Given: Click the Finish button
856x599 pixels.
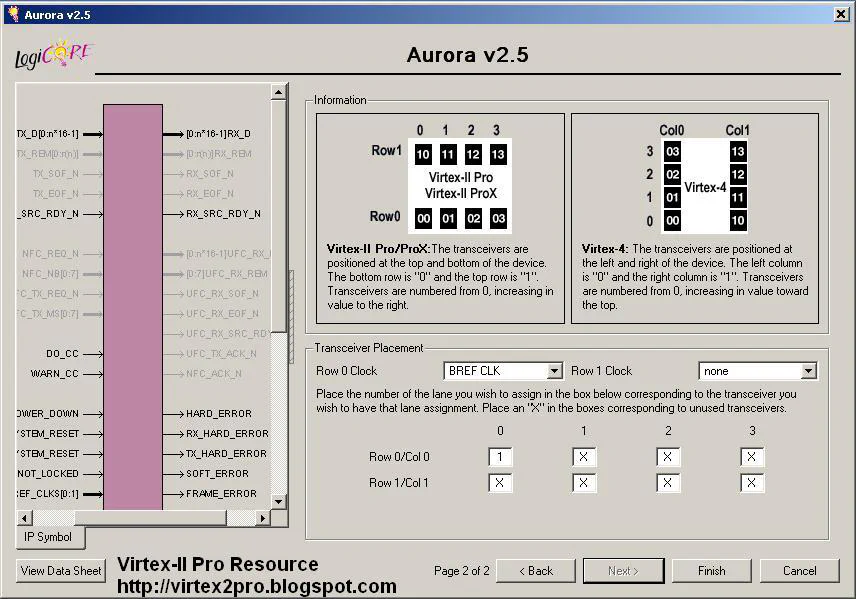Looking at the screenshot, I should pos(711,571).
